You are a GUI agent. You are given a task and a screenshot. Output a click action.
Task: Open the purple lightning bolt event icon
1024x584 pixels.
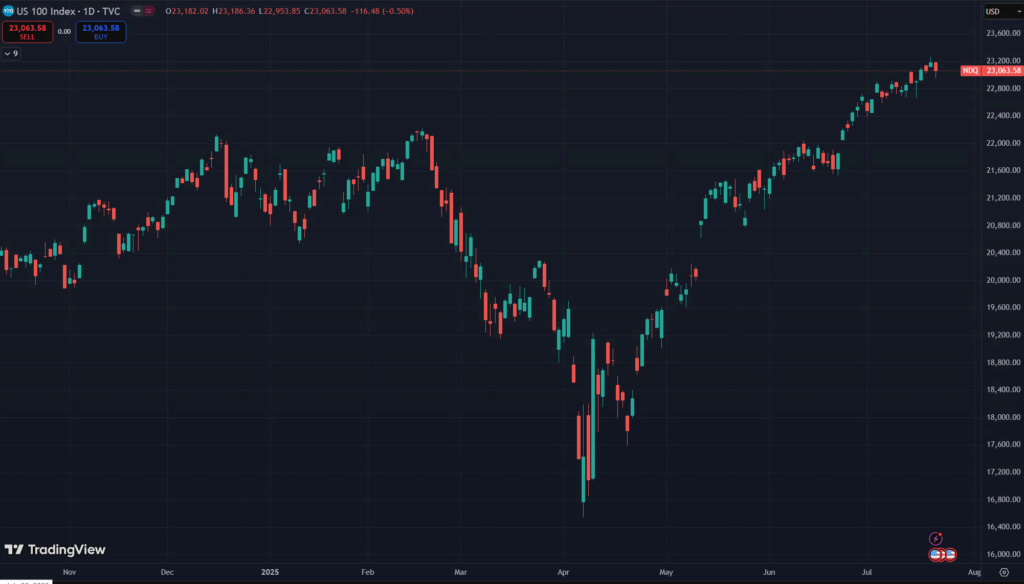[936, 538]
